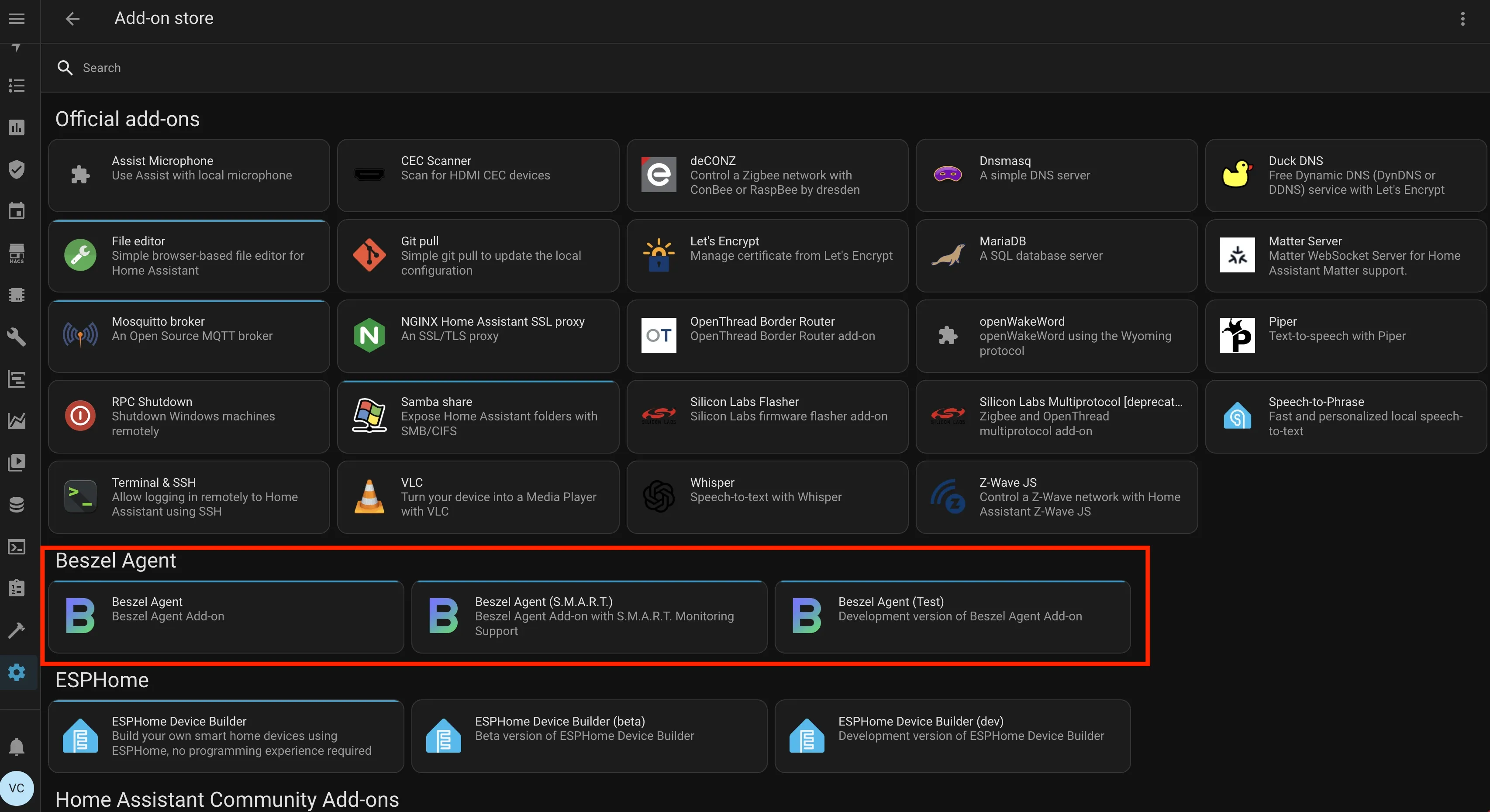Click the NGINX green N icon

pos(369,335)
